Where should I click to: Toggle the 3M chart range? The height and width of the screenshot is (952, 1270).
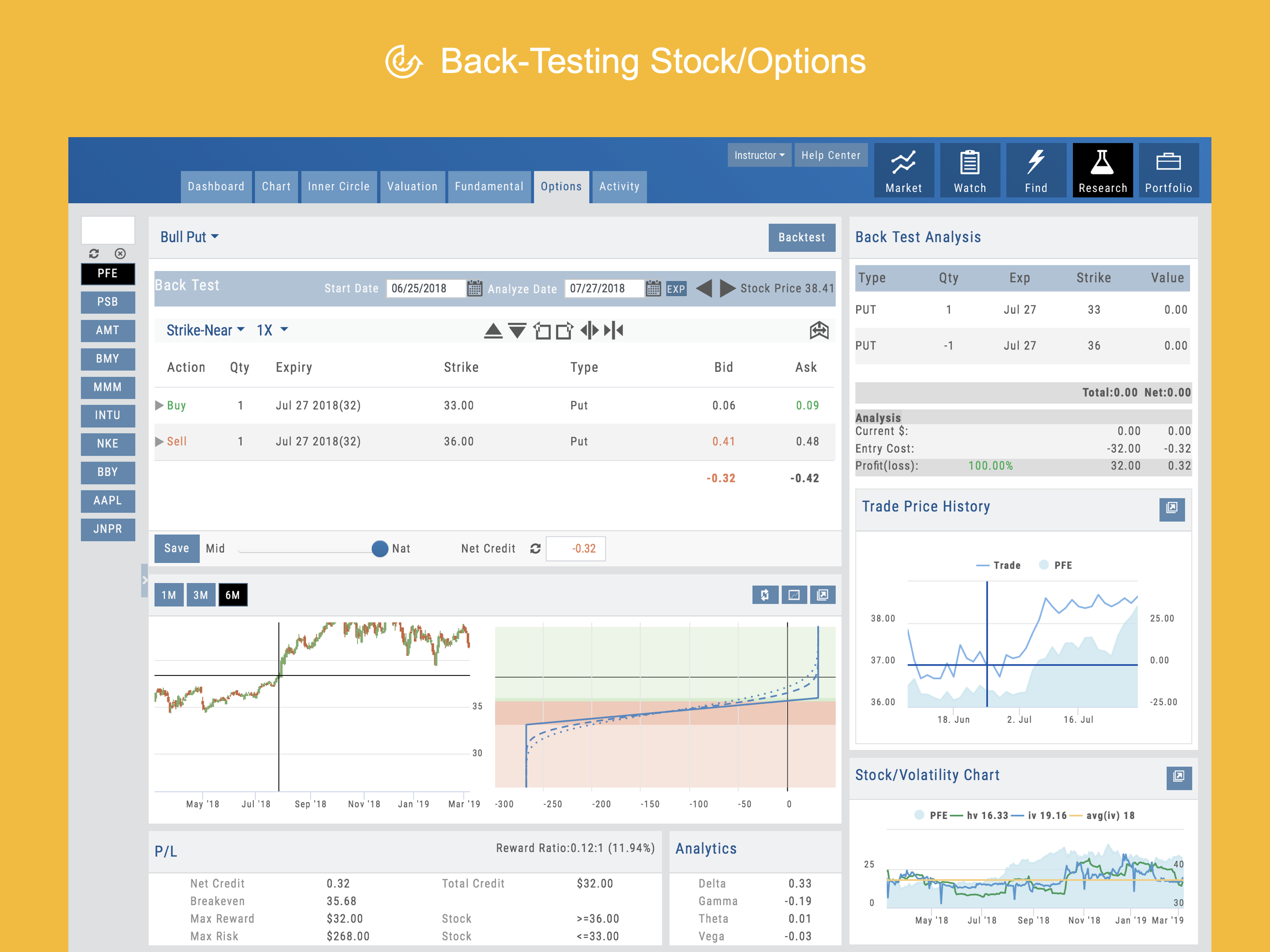pyautogui.click(x=200, y=595)
